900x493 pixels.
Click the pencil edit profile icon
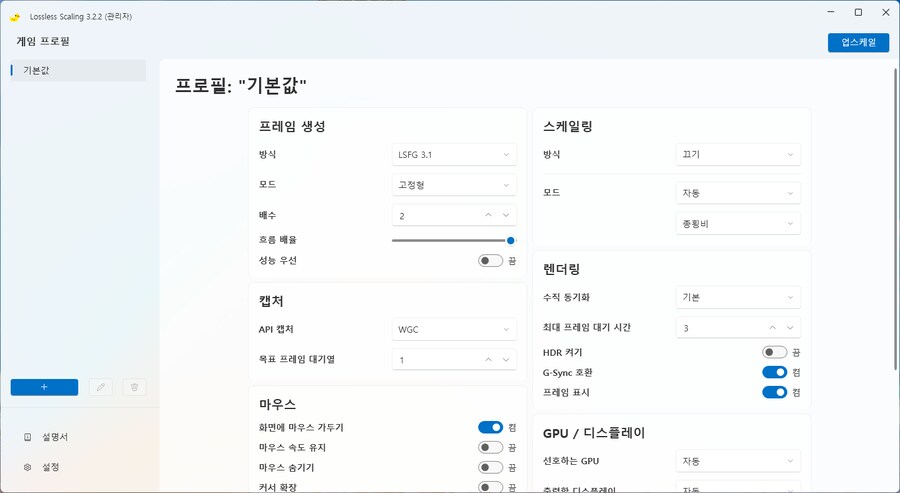point(101,387)
